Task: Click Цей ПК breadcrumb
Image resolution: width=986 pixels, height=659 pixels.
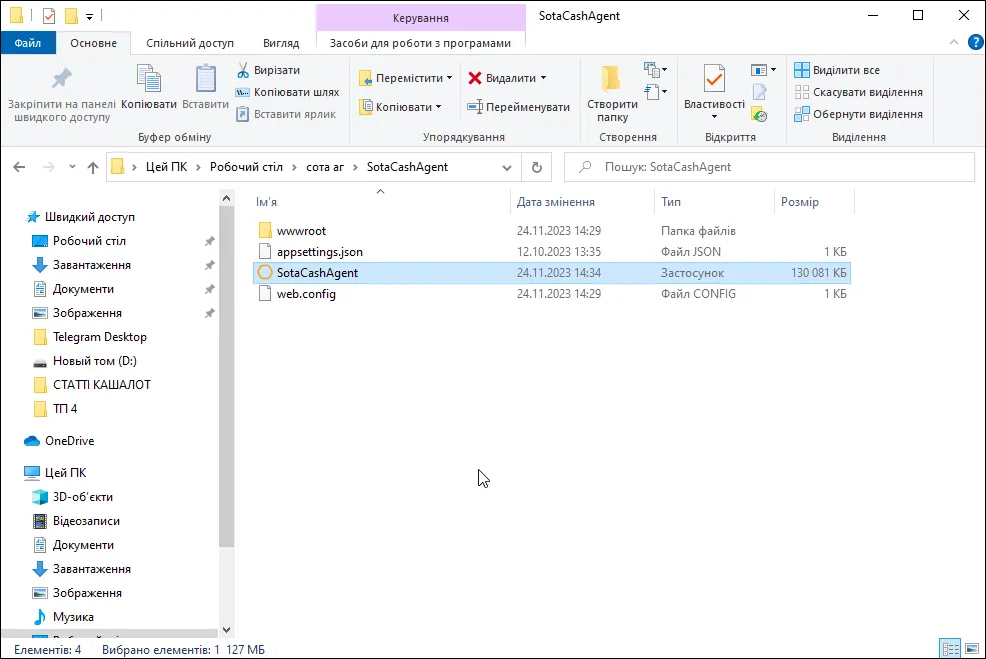Action: point(167,167)
